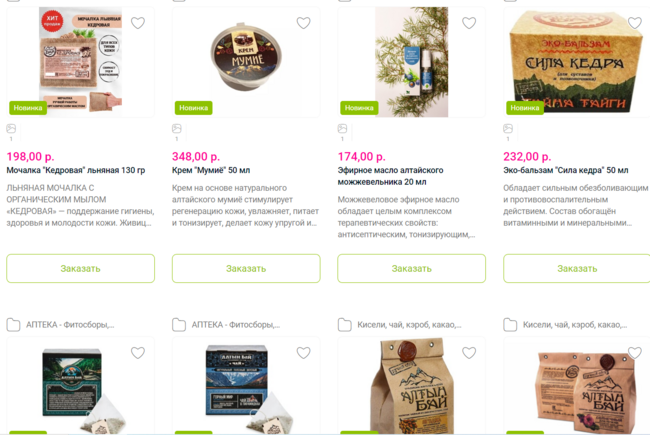The width and height of the screenshot is (650, 435).
Task: Click Заказать under Крем Мумиё 50 мл
Action: coord(246,268)
